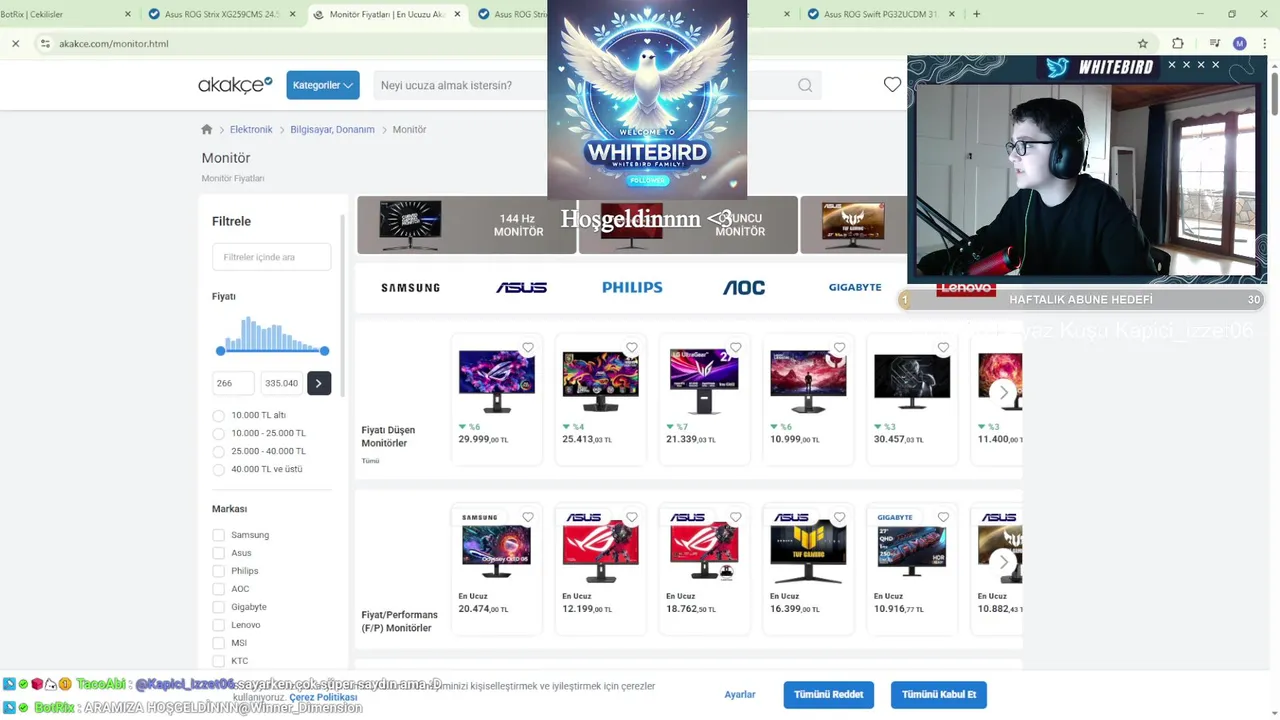Select price range 40.000 TL ve üstü
This screenshot has height=720, width=1280.
click(218, 469)
